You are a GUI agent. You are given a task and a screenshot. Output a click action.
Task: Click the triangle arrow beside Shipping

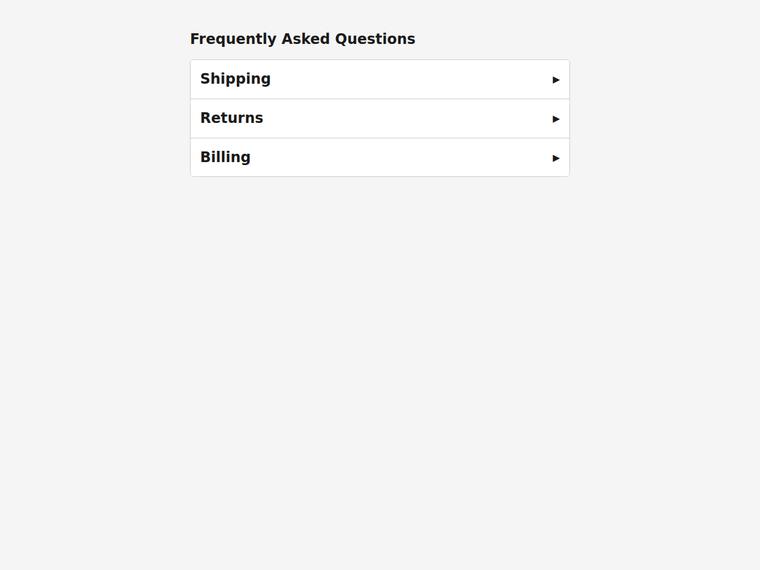coord(555,79)
